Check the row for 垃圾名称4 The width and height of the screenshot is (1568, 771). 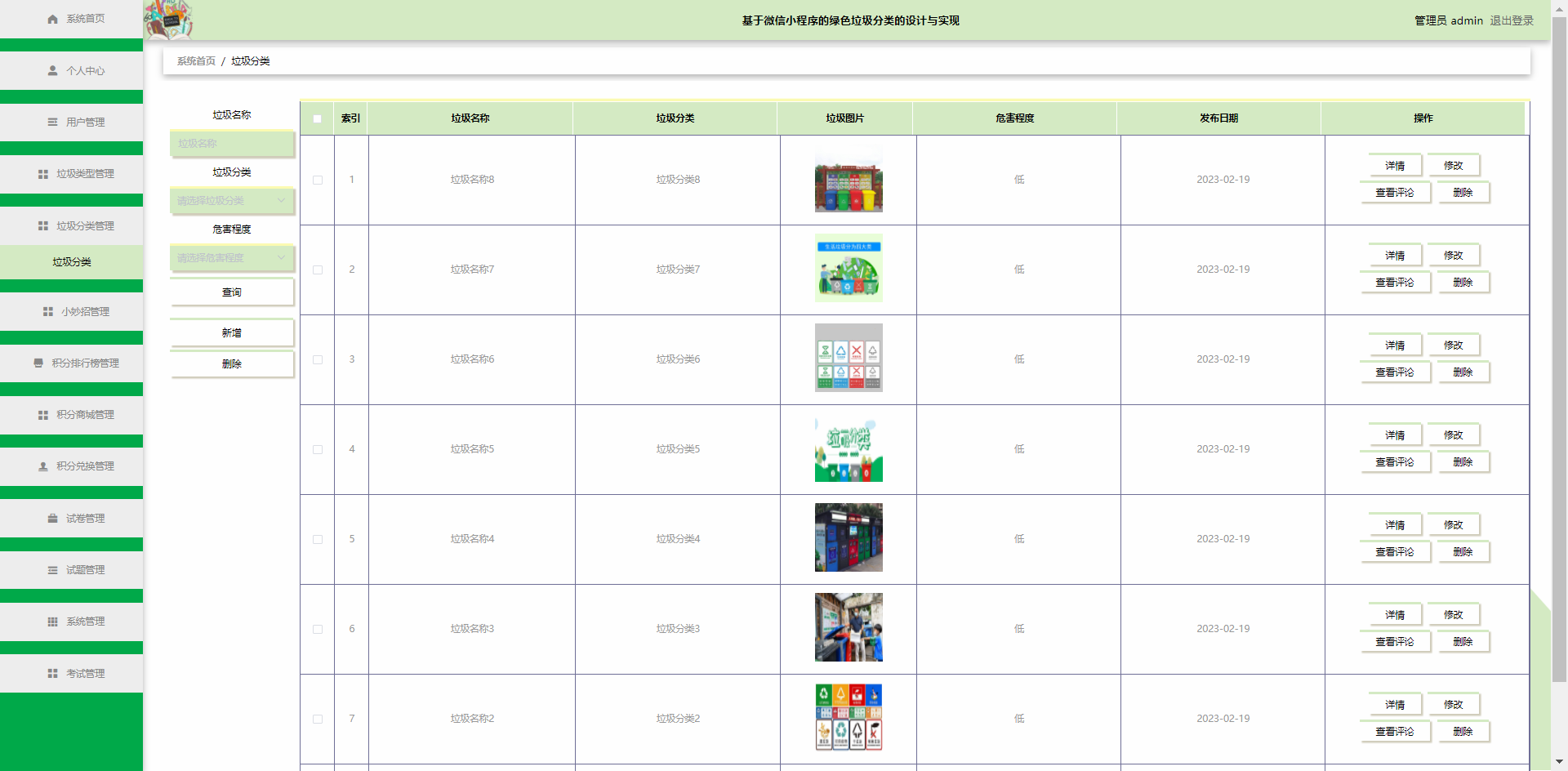[318, 539]
